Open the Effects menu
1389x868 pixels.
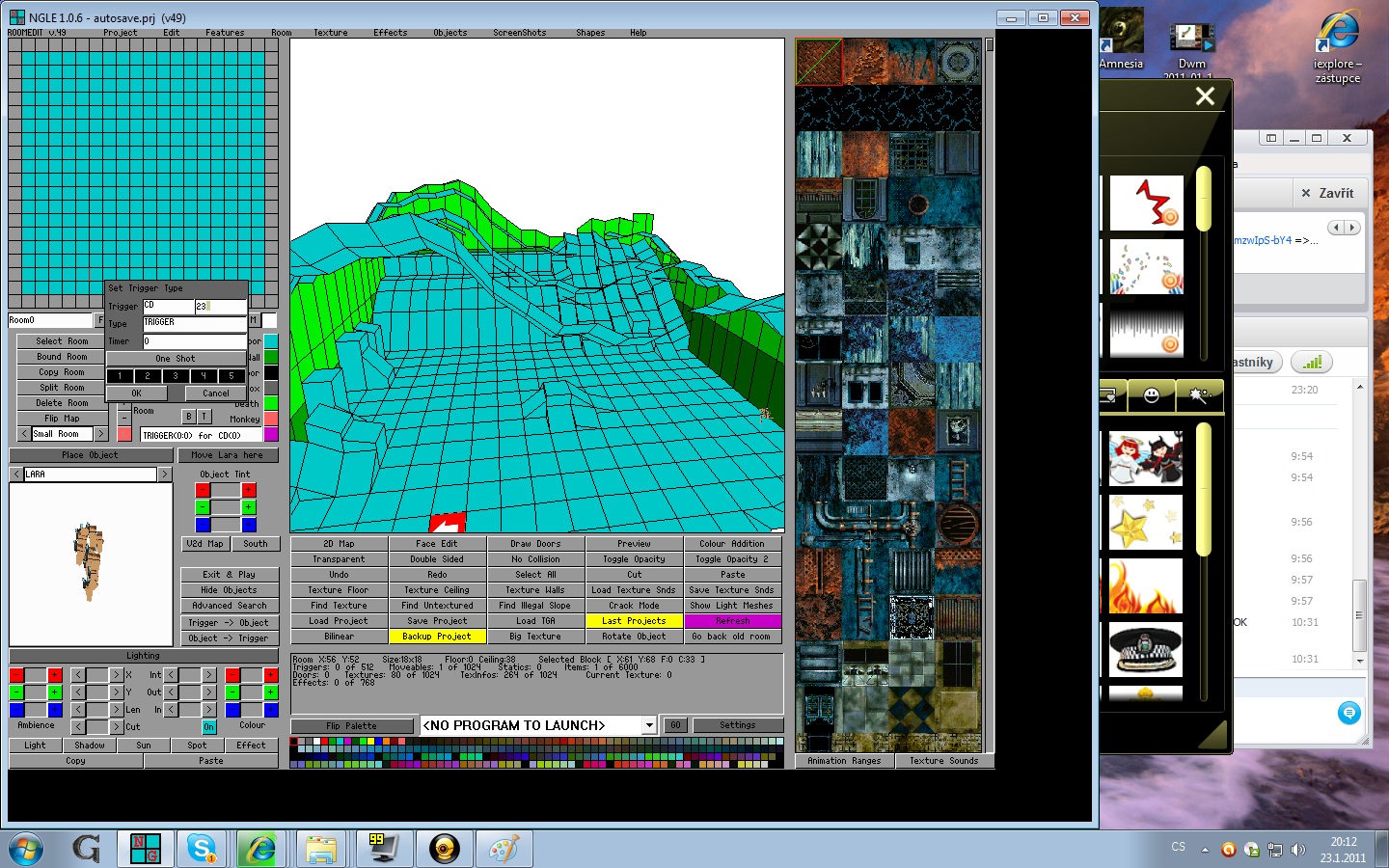click(390, 33)
